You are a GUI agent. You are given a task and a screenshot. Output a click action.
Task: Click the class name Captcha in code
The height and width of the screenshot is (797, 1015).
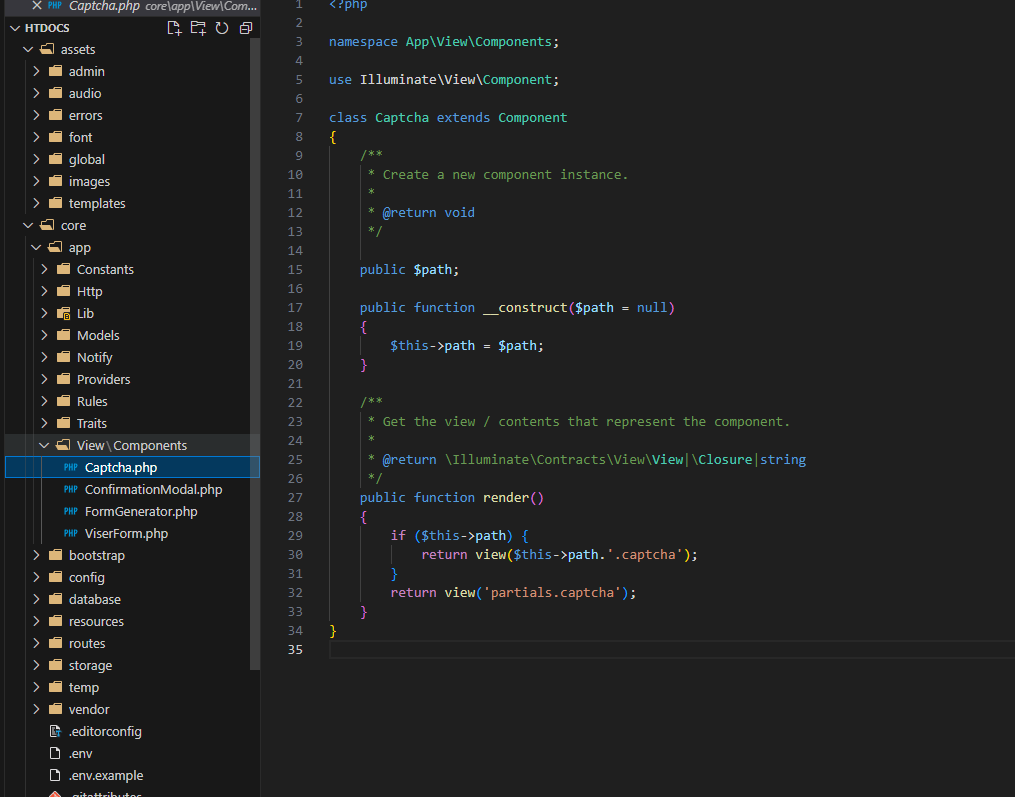[402, 118]
